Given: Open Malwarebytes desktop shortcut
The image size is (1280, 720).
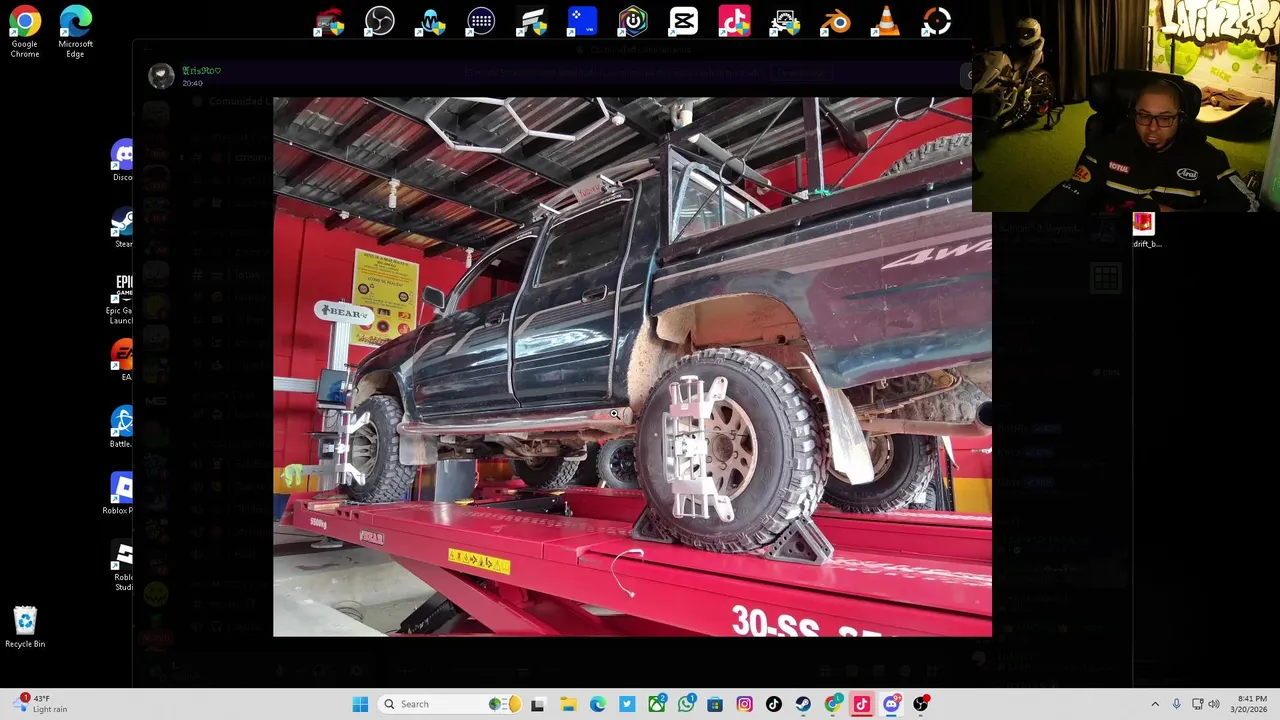Looking at the screenshot, I should (x=430, y=21).
